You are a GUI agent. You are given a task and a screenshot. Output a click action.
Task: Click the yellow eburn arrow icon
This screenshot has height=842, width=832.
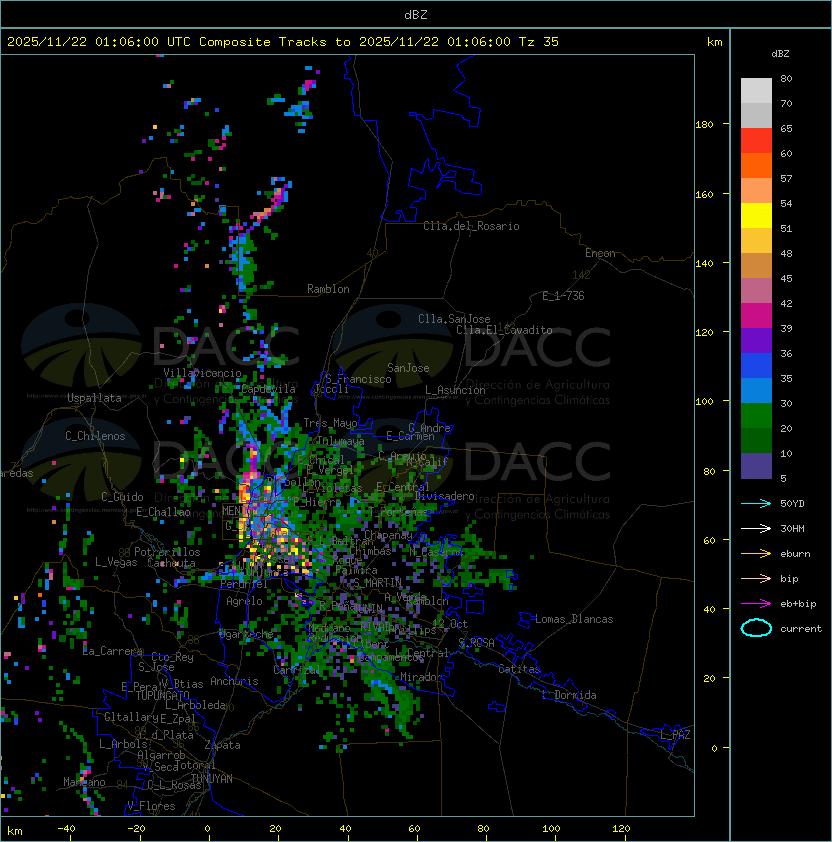point(756,554)
